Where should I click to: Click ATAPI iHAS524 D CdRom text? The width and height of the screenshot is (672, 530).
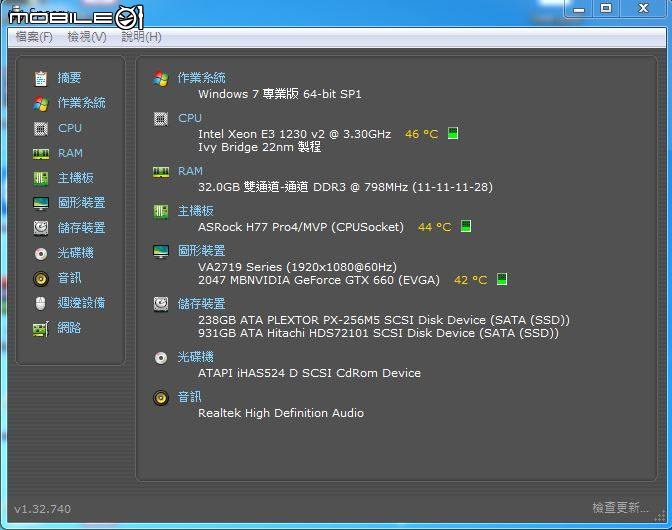[309, 373]
